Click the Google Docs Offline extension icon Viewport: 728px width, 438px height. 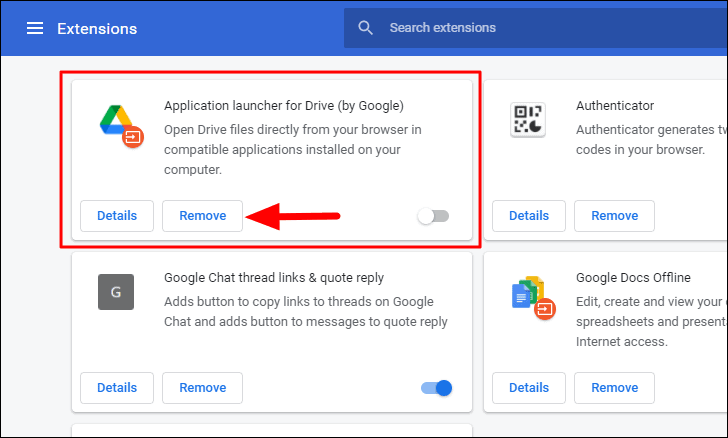(x=533, y=298)
